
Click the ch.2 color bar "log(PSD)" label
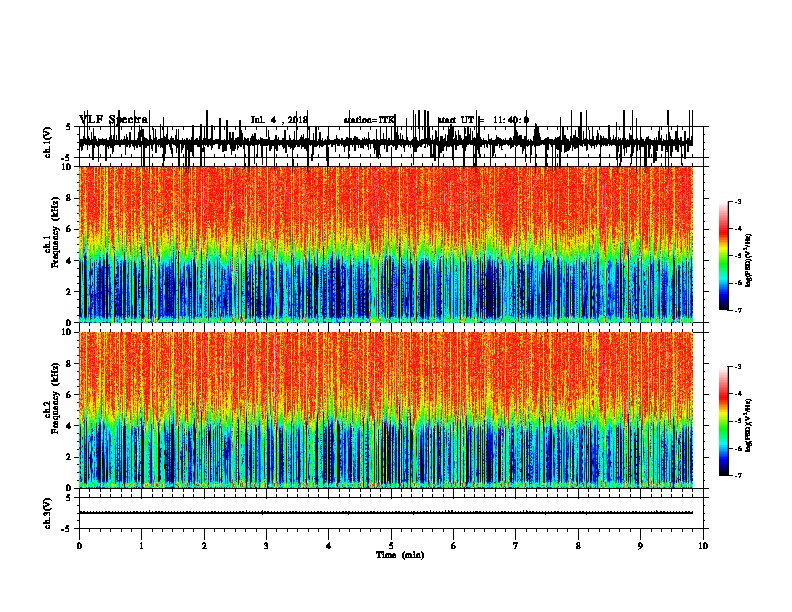click(749, 426)
